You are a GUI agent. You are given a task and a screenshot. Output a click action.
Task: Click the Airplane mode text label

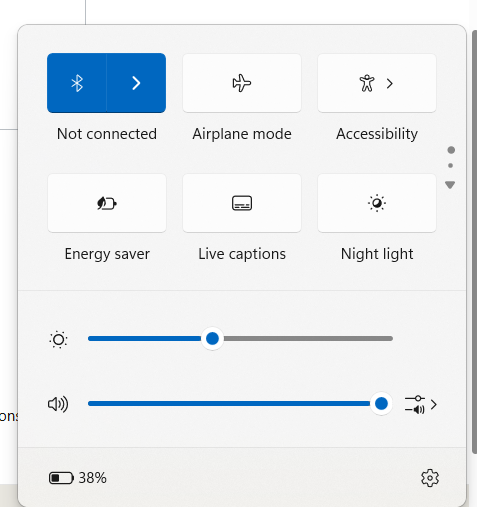(x=242, y=134)
